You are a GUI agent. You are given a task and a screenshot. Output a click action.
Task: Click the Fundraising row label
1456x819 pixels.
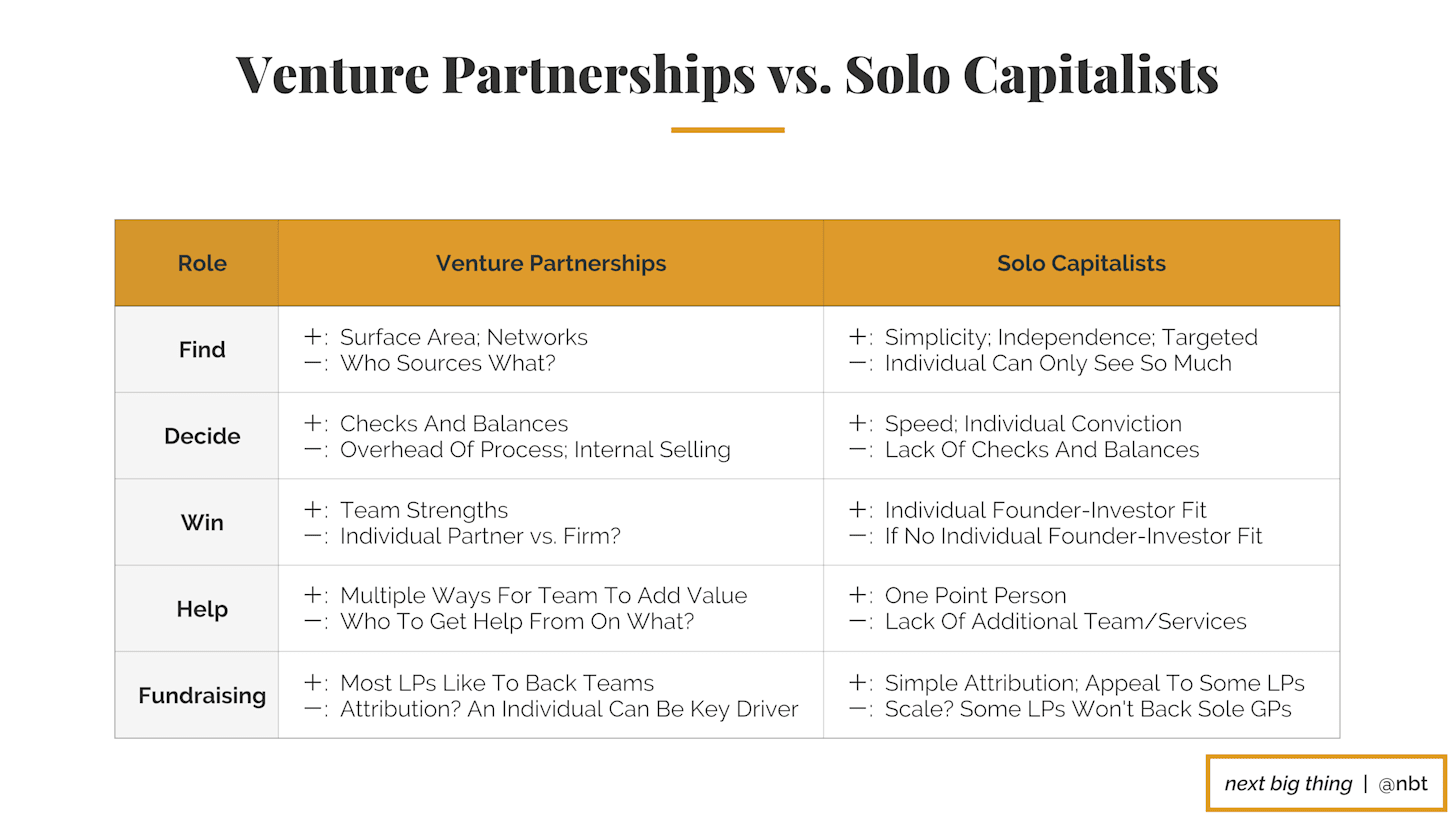coord(202,696)
